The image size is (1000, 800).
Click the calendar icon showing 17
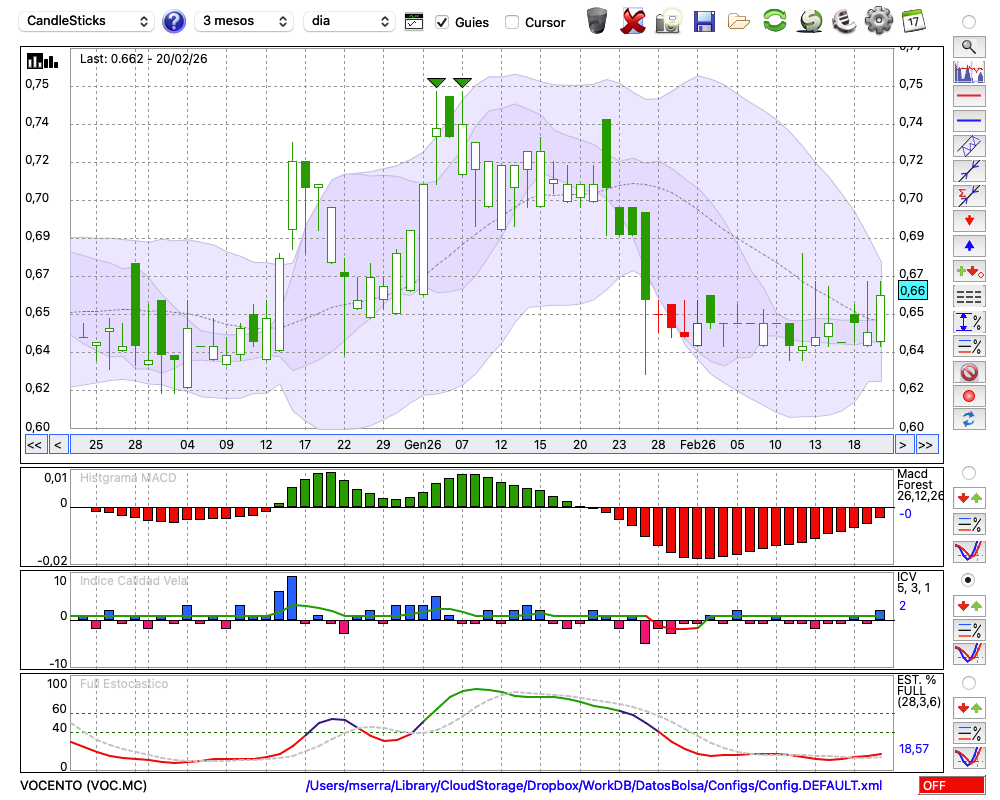point(912,21)
